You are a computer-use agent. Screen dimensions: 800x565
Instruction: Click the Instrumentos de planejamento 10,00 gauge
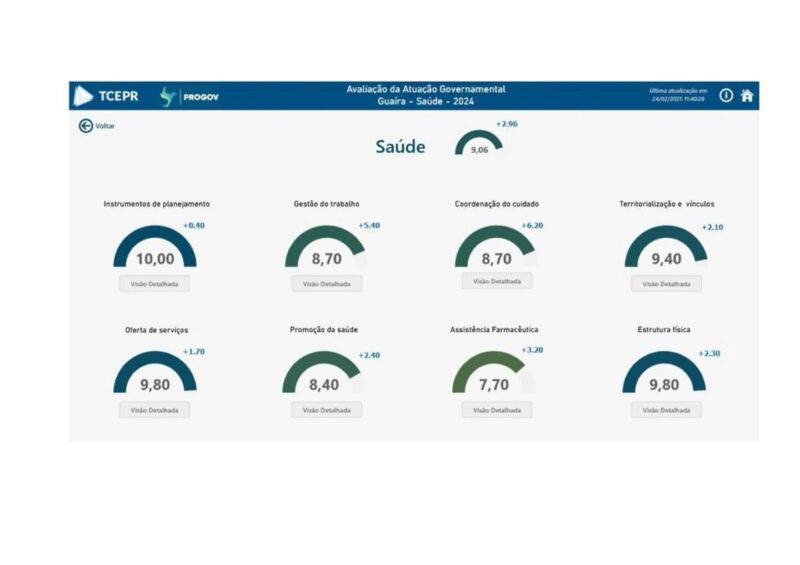[x=154, y=250]
